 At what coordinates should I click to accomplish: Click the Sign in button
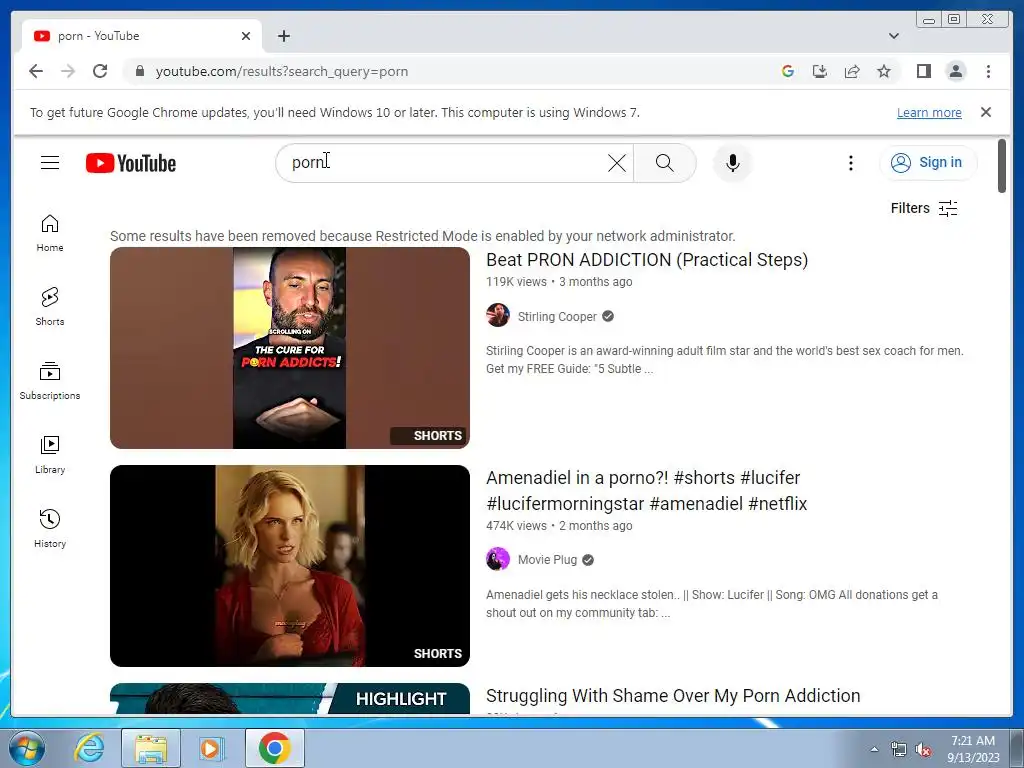click(x=928, y=163)
